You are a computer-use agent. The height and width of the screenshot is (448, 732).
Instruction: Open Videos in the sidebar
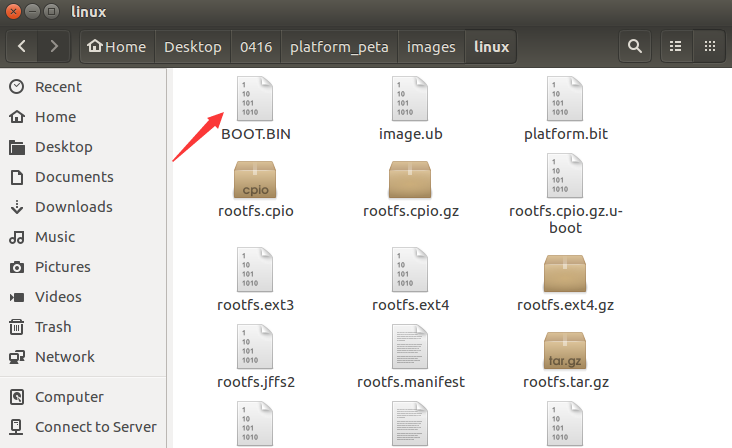point(83,297)
